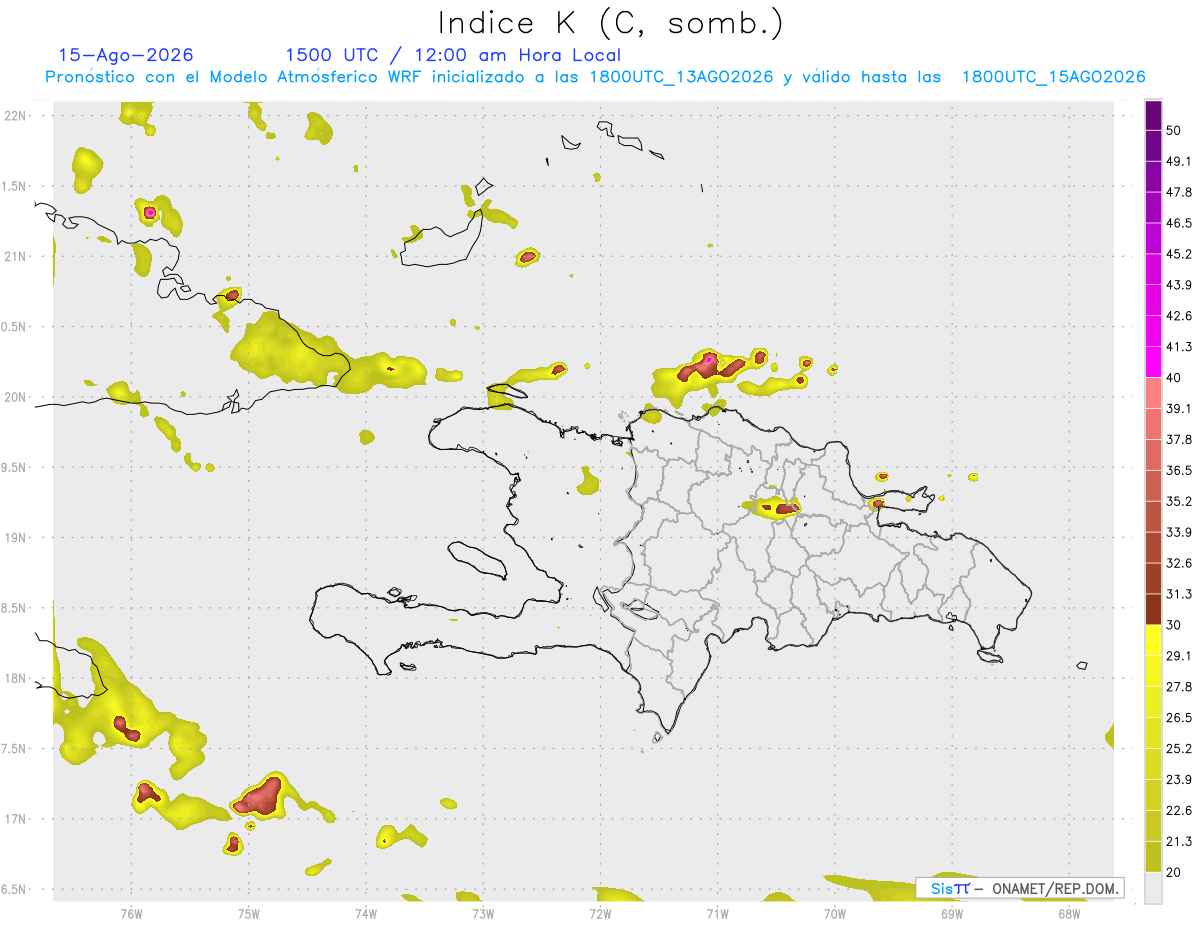The image size is (1200, 927).
Task: Click brown colorbar segment between 30 and 31.3
Action: point(1154,609)
